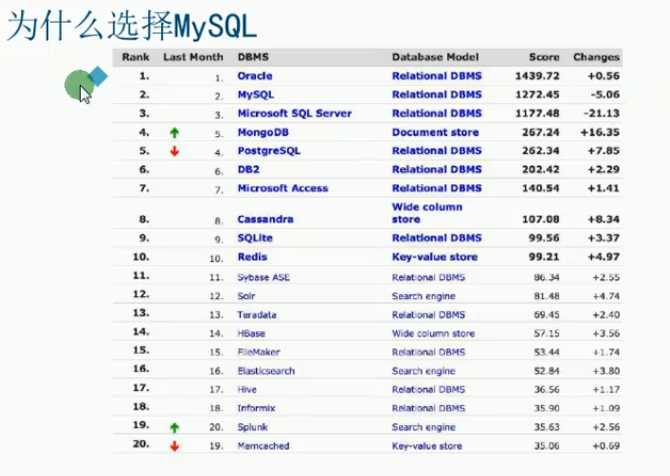Select the MySQL score 1272.45

[537, 95]
